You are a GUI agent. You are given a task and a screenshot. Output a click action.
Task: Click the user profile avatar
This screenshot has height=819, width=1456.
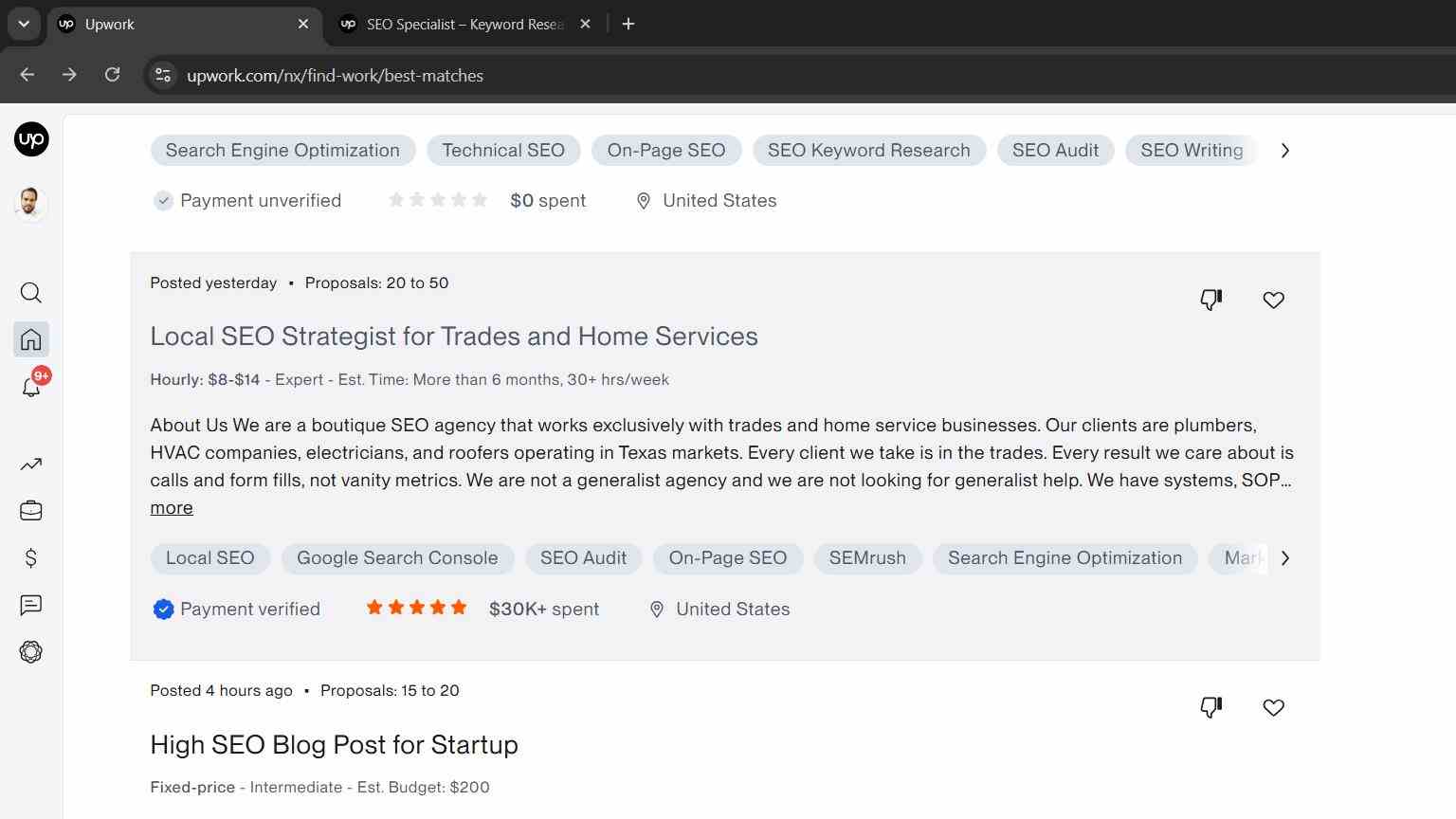click(x=31, y=203)
